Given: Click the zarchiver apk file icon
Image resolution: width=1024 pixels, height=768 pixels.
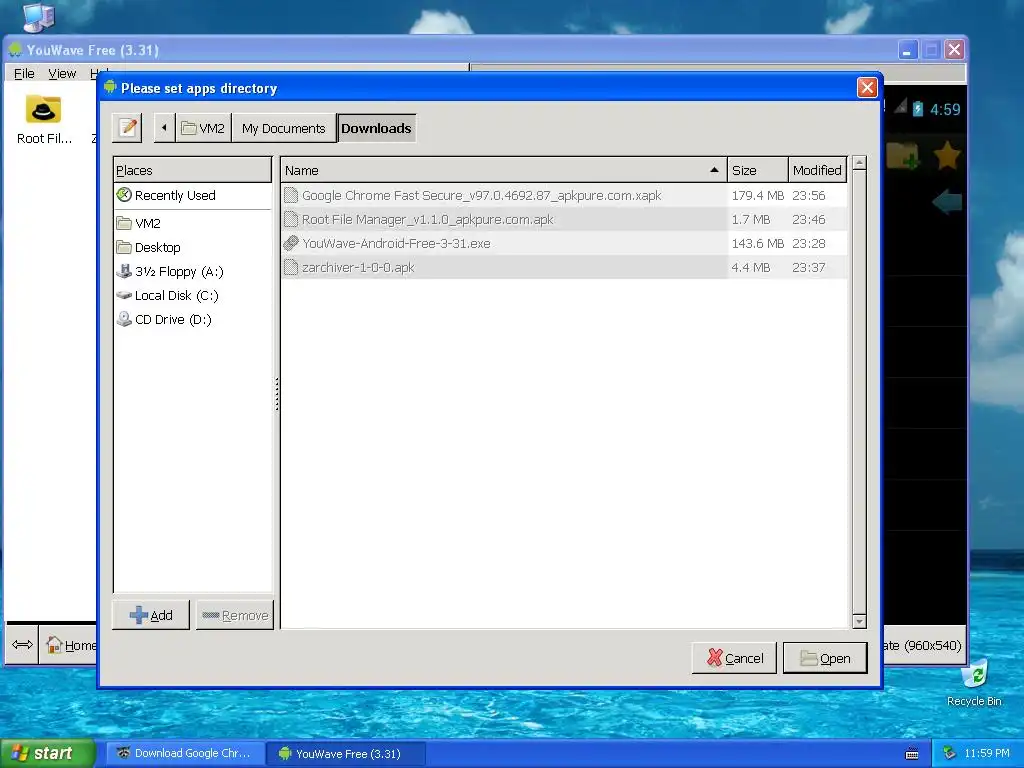Looking at the screenshot, I should (x=291, y=267).
